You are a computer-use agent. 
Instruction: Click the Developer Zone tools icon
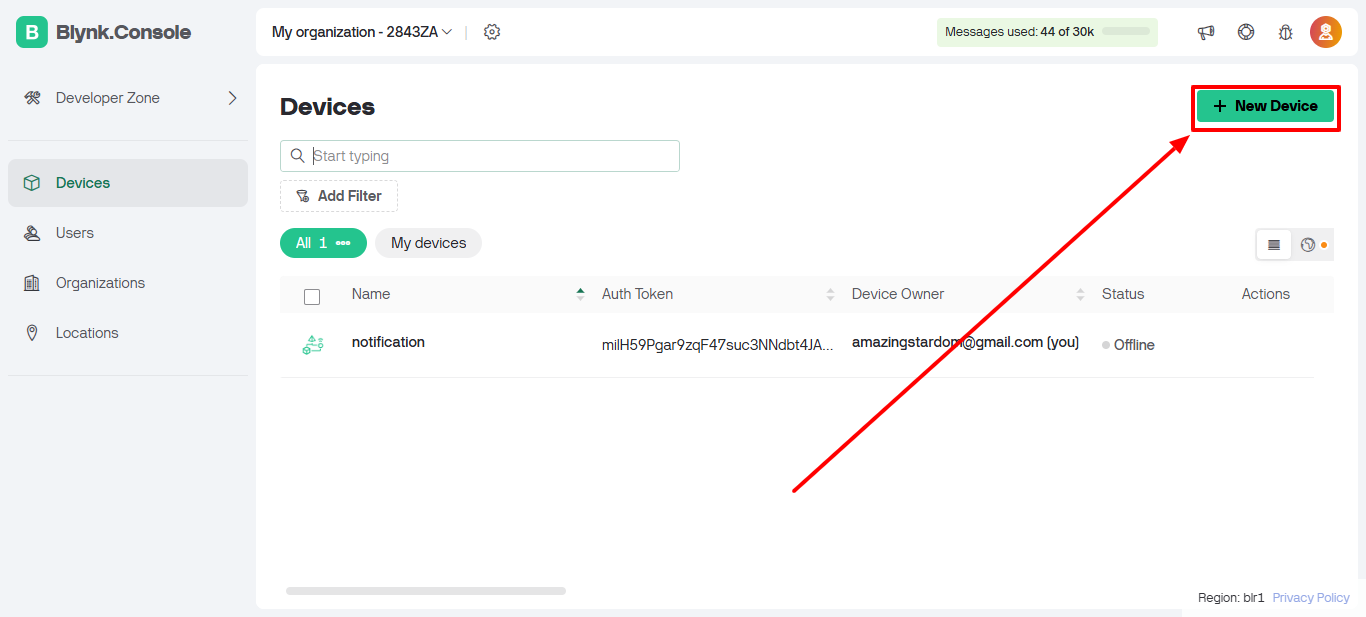pos(32,98)
